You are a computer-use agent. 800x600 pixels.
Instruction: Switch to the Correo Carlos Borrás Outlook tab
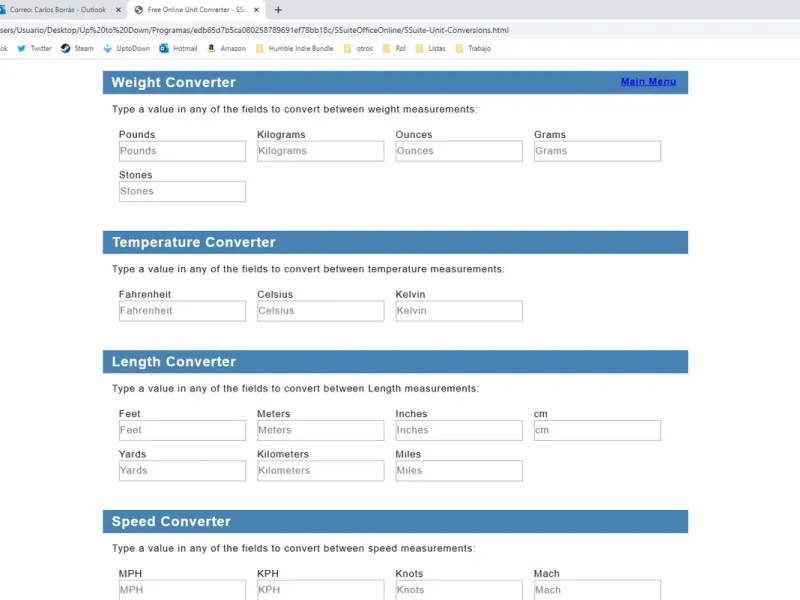tap(58, 10)
